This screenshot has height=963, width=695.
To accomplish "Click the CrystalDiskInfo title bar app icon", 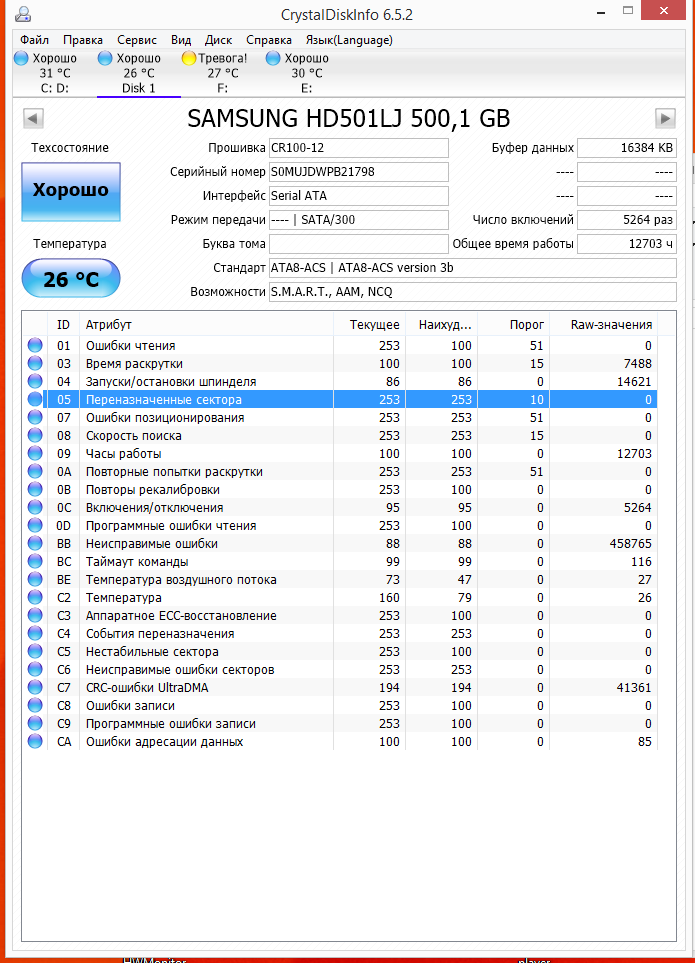I will tap(22, 14).
